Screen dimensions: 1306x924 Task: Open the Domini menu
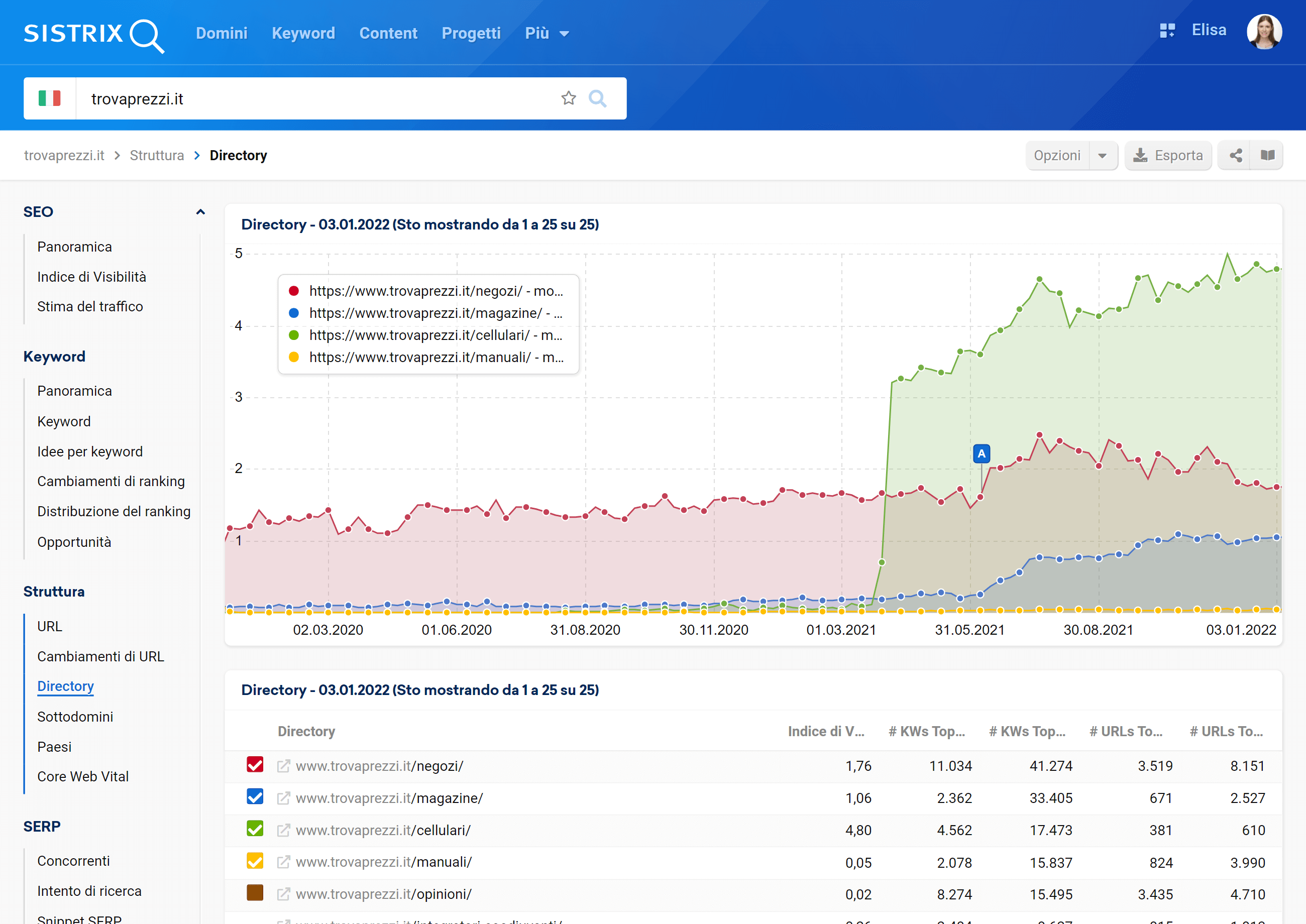pos(222,33)
